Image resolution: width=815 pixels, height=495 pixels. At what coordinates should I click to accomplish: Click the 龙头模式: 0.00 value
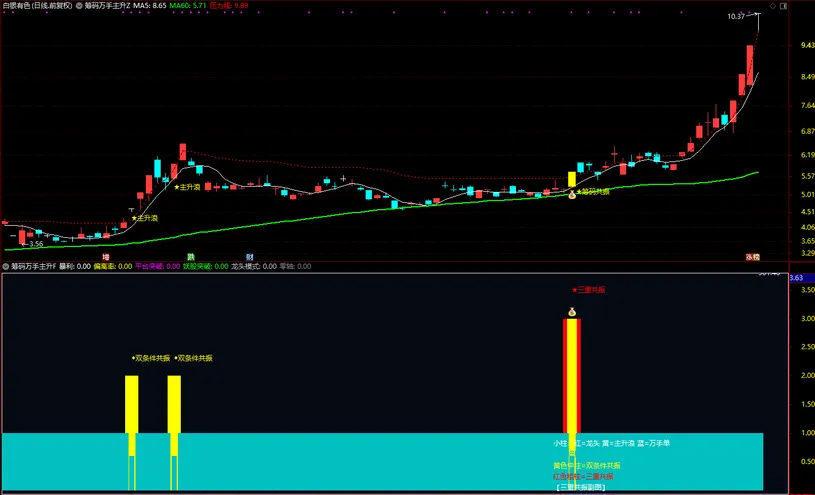point(254,266)
